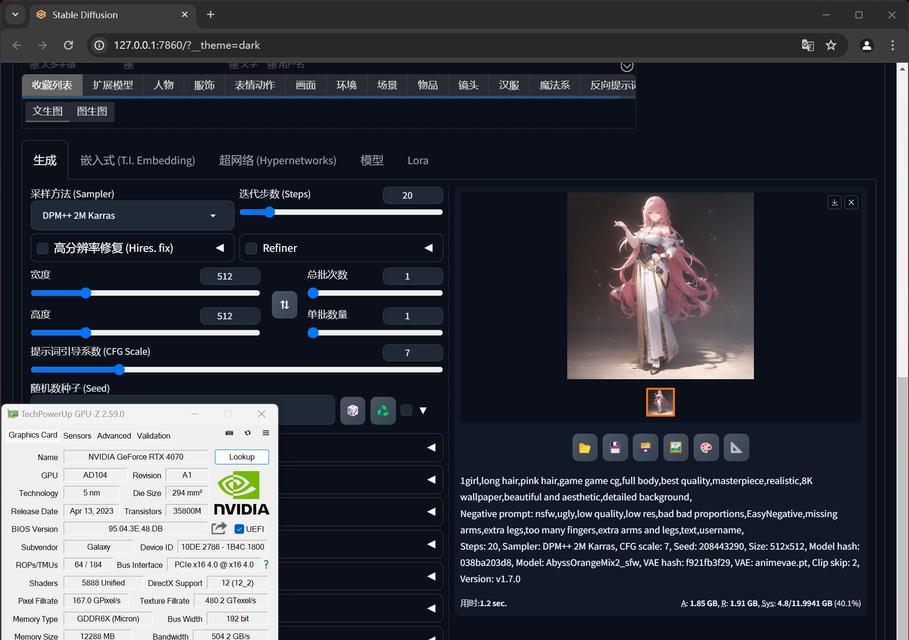Click the dice icon to randomize seed
The width and height of the screenshot is (909, 640).
tap(352, 410)
